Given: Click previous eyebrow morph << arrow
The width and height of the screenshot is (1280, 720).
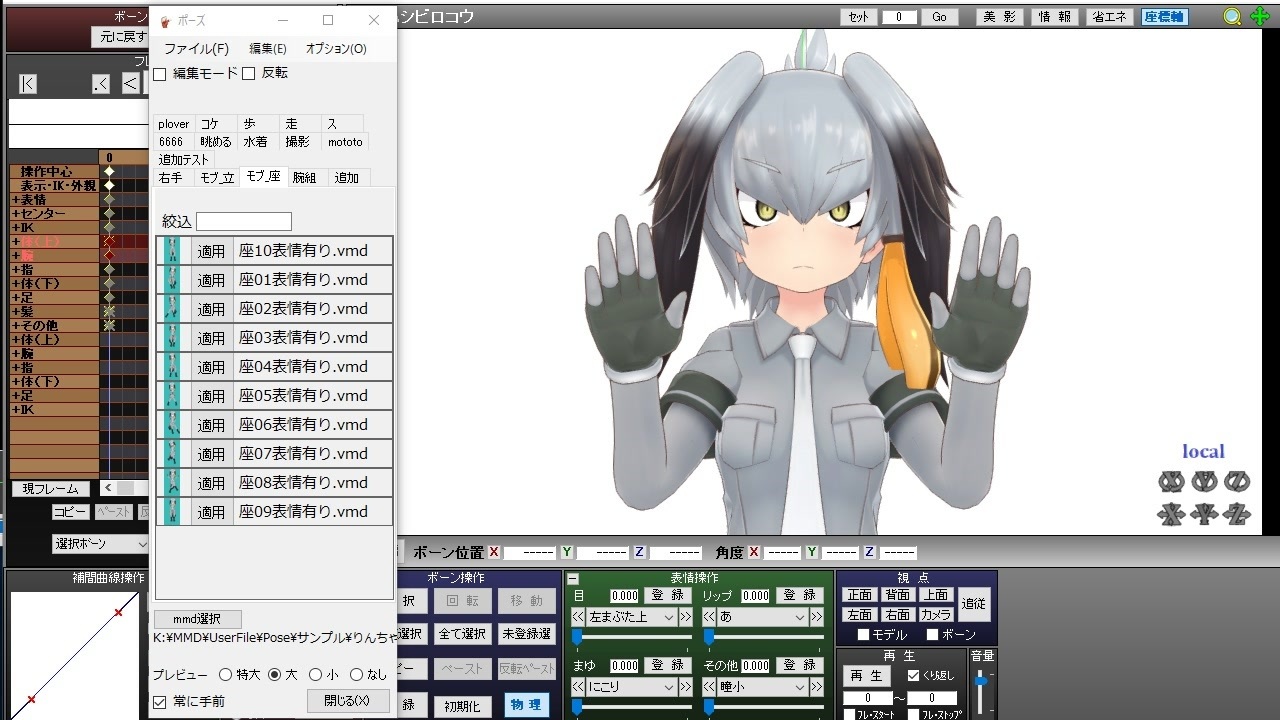Looking at the screenshot, I should [578, 687].
